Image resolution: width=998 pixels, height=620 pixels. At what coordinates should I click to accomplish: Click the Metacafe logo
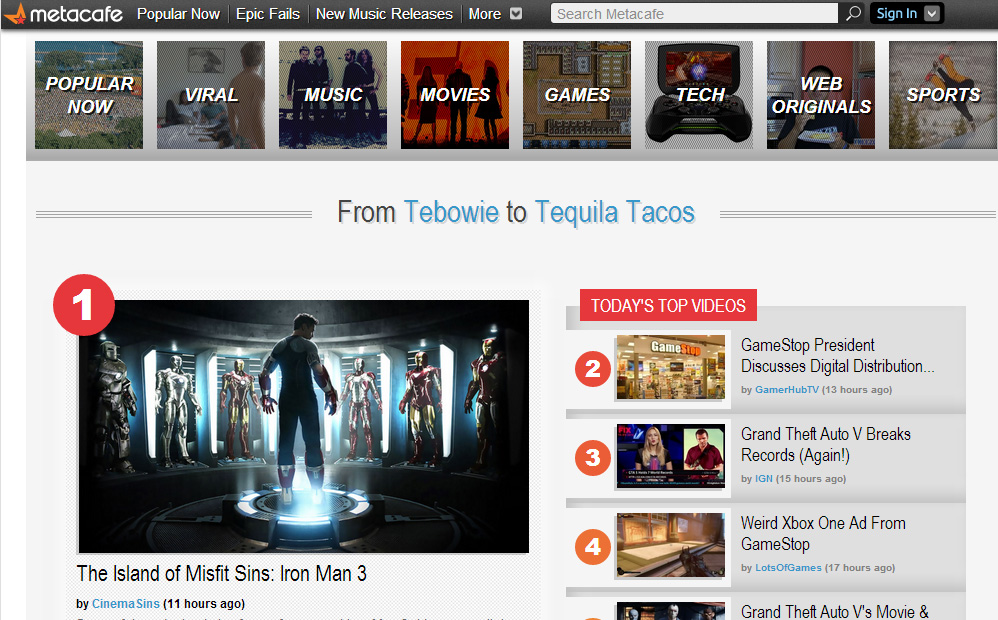pos(64,13)
